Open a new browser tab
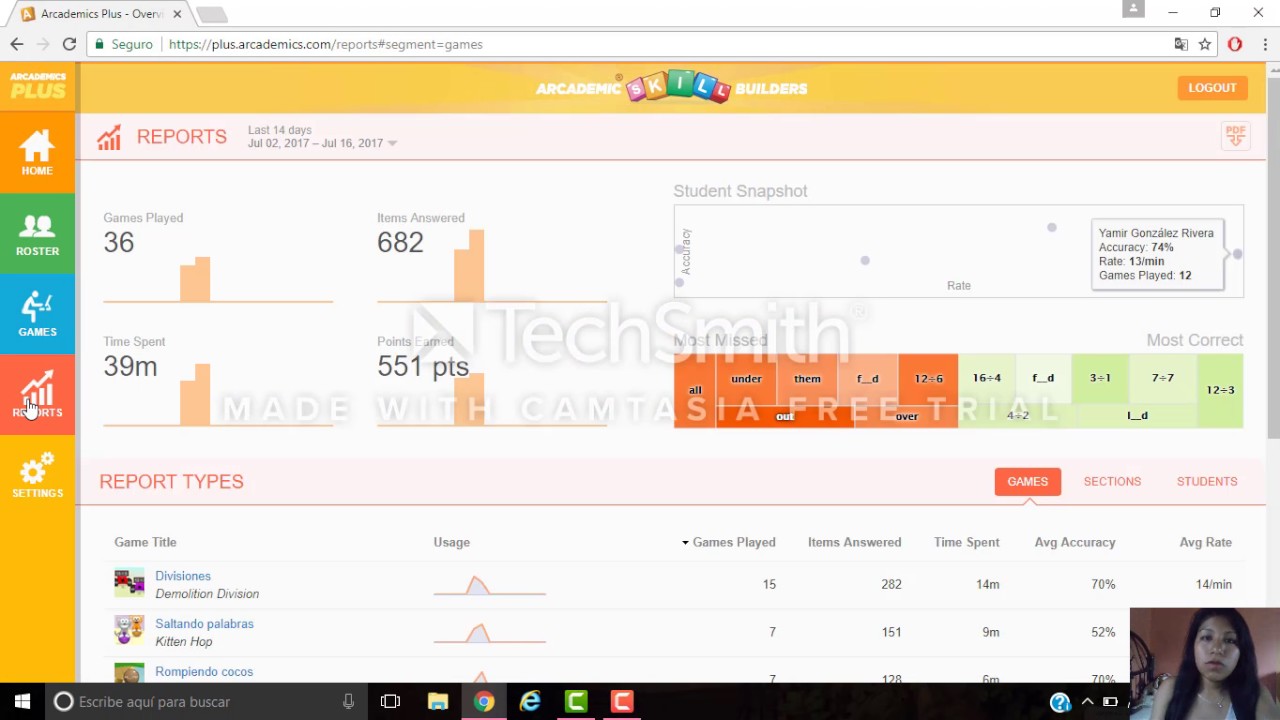Image resolution: width=1280 pixels, height=720 pixels. coord(211,14)
